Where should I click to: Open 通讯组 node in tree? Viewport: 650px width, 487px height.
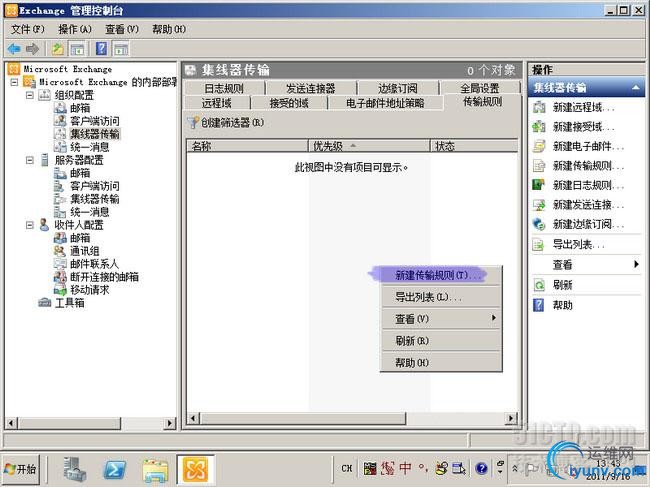click(x=85, y=251)
